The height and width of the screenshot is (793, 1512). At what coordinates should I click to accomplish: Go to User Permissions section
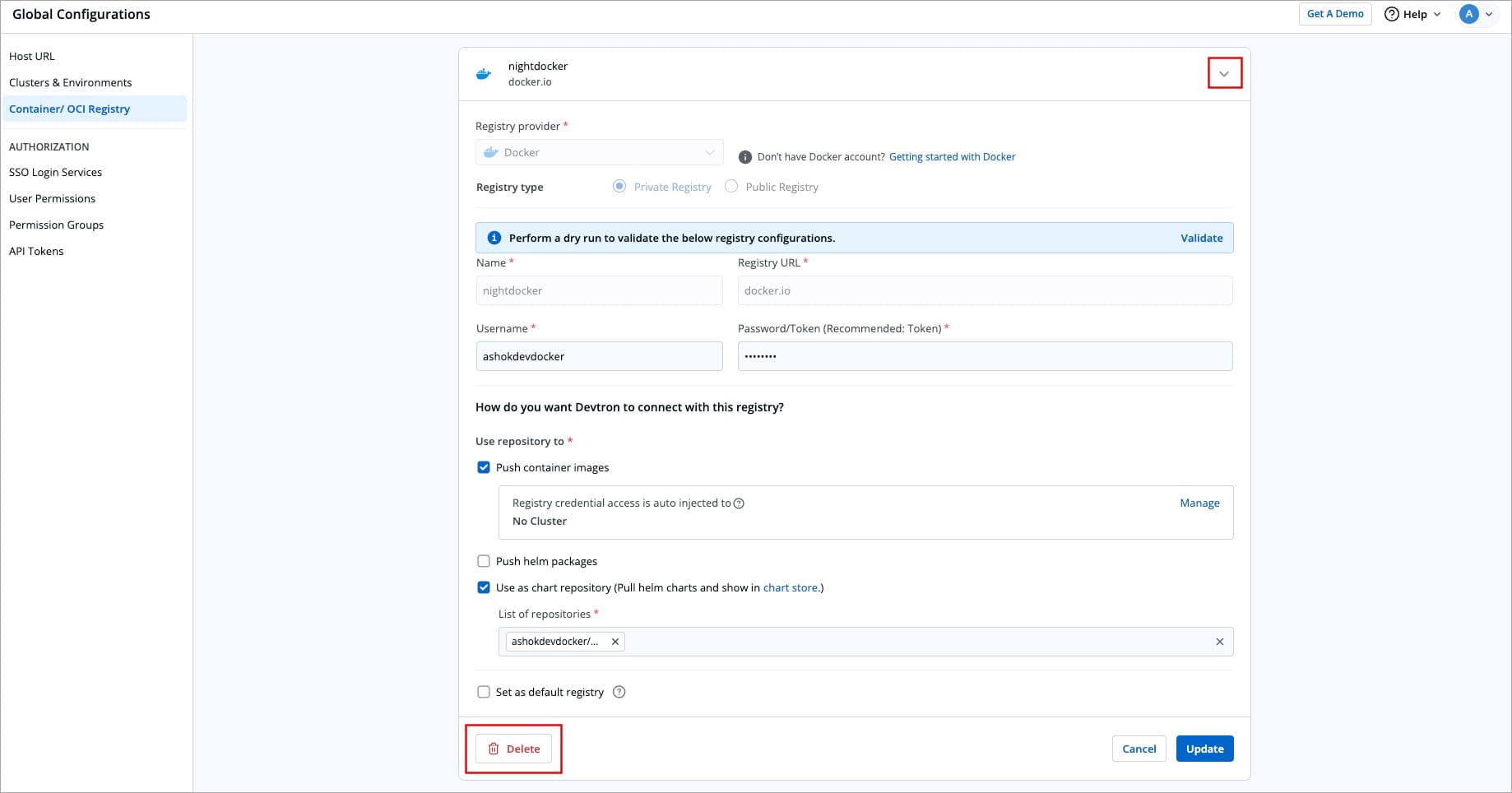point(52,198)
